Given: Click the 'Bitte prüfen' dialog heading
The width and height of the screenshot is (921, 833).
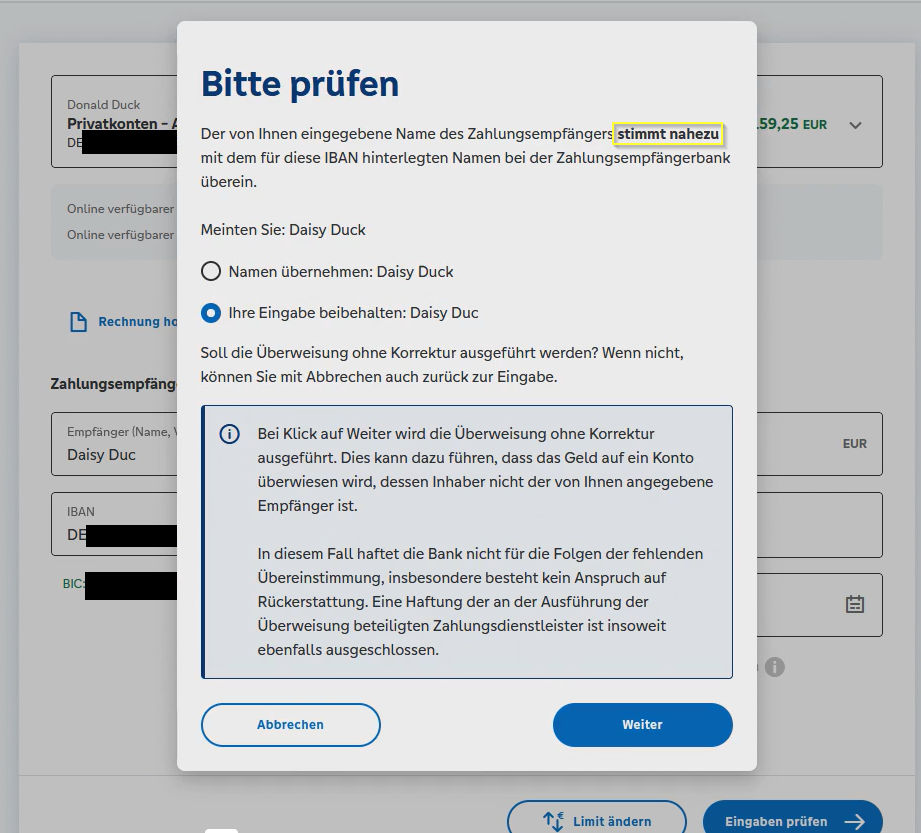Looking at the screenshot, I should pyautogui.click(x=300, y=84).
